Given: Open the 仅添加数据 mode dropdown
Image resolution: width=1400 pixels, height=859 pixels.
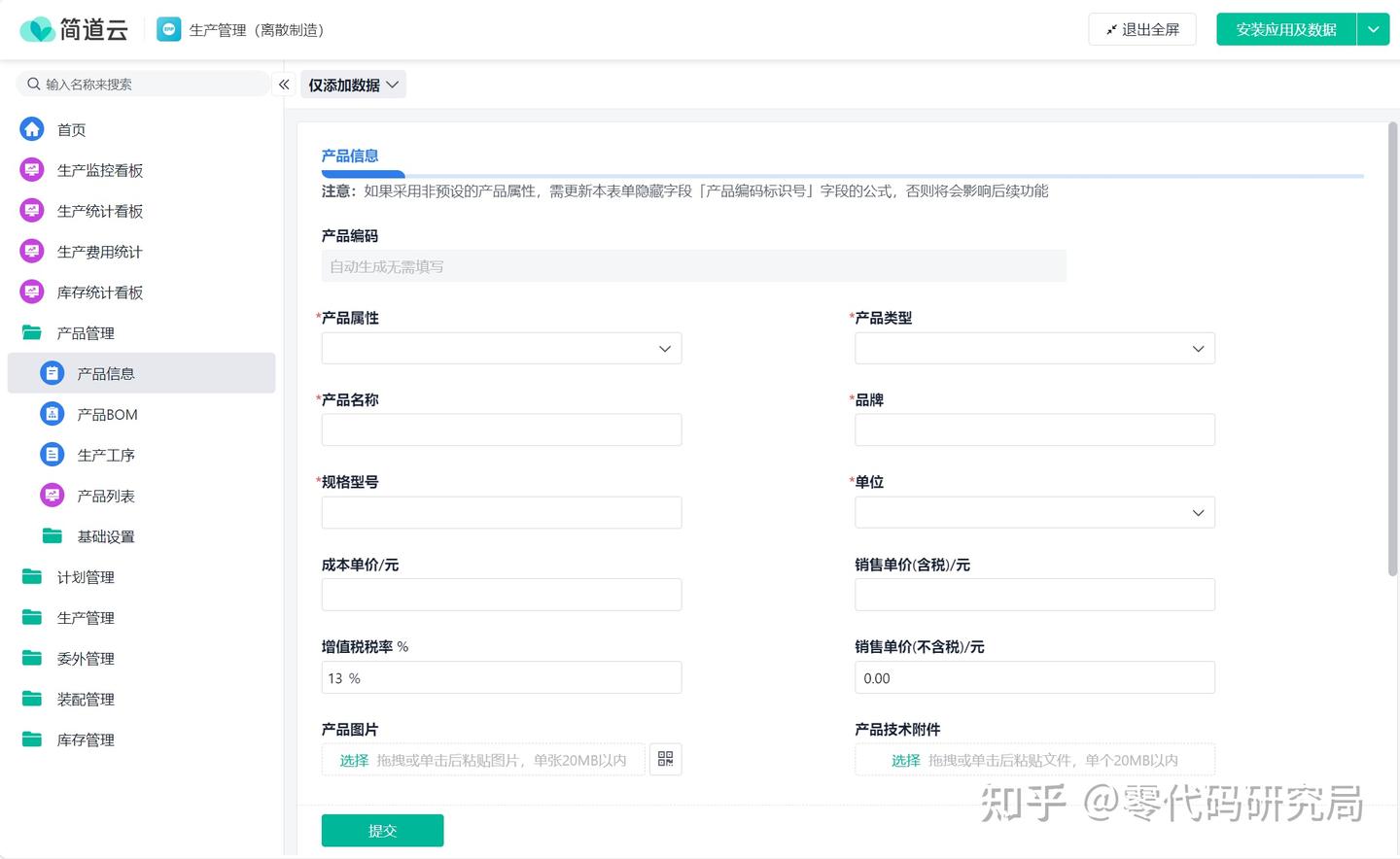Looking at the screenshot, I should pos(353,86).
